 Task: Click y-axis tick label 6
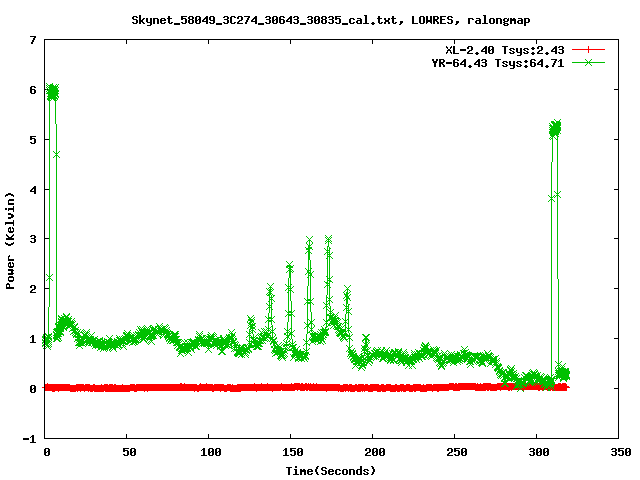[x=33, y=90]
